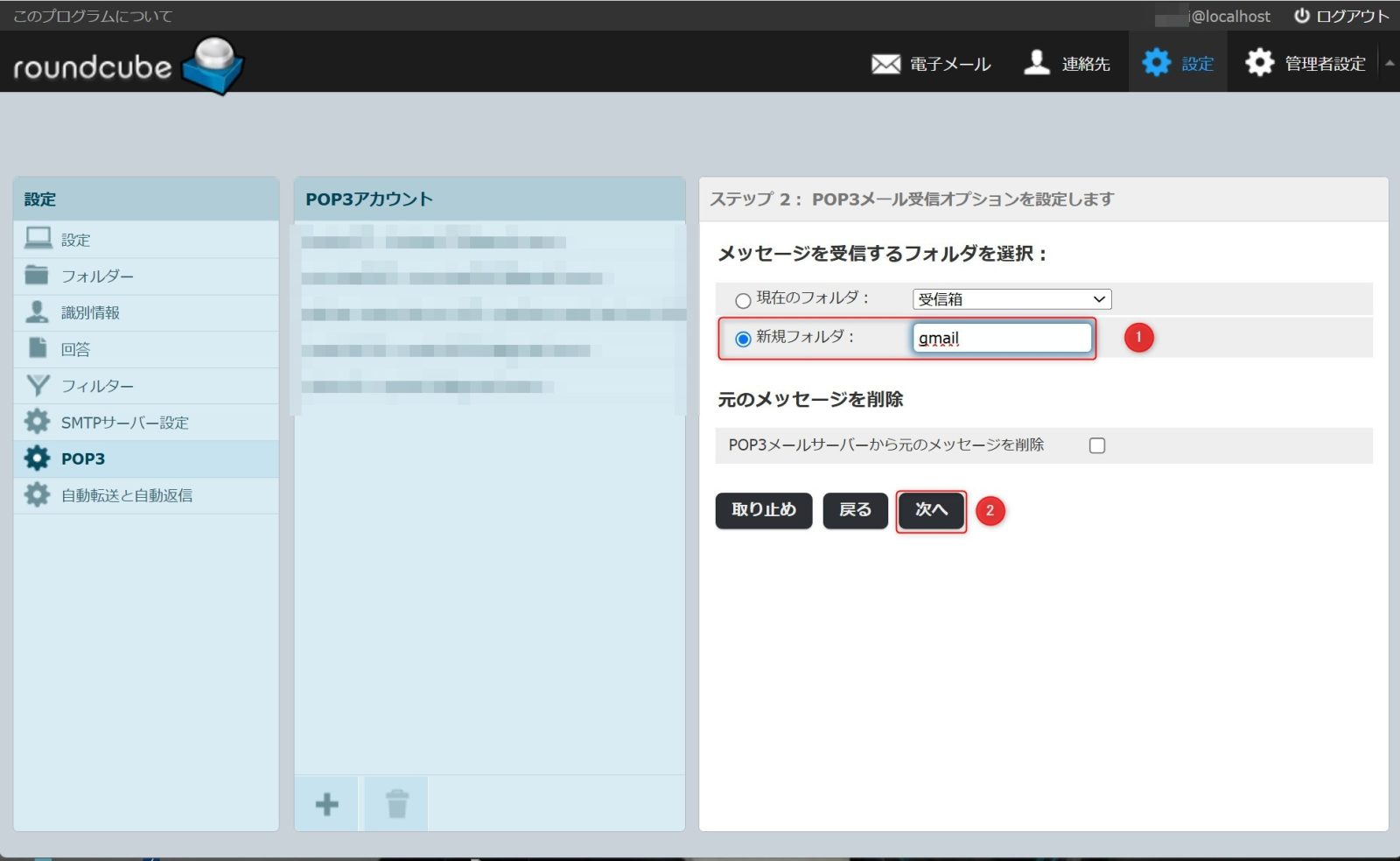Image resolution: width=1400 pixels, height=861 pixels.
Task: Open フィルター via the funnel icon
Action: click(x=38, y=386)
